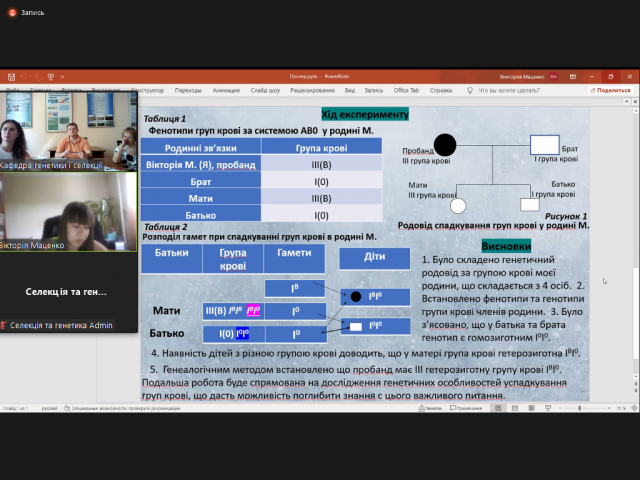Viewport: 640px width, 480px height.
Task: Click the white brother square in pedigree
Action: click(544, 145)
